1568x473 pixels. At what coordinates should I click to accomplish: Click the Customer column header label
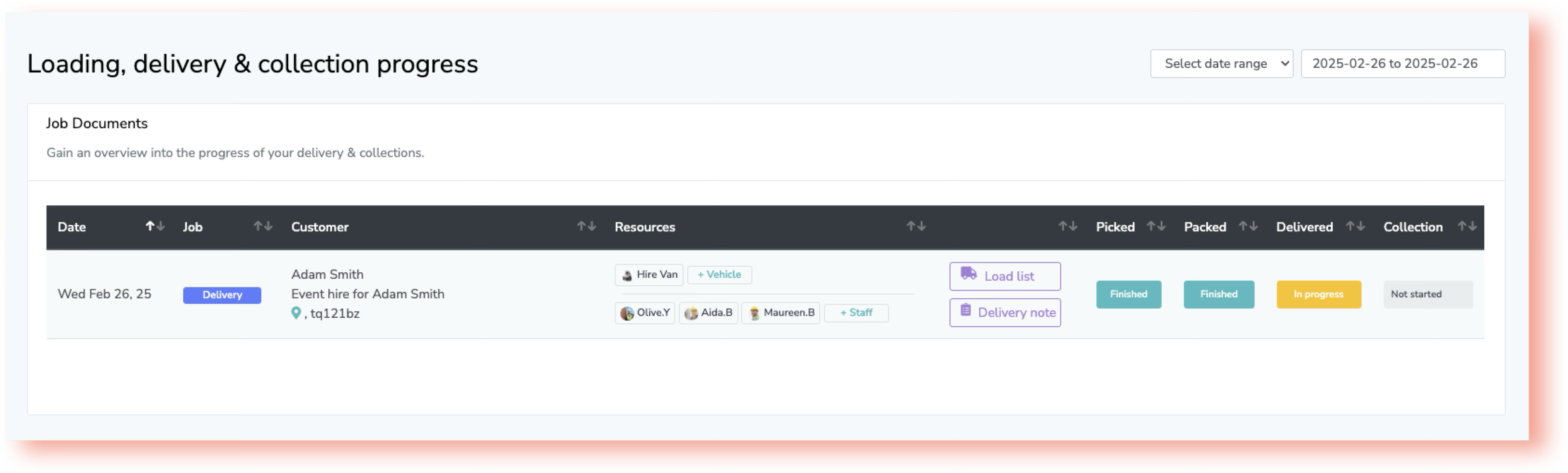319,227
